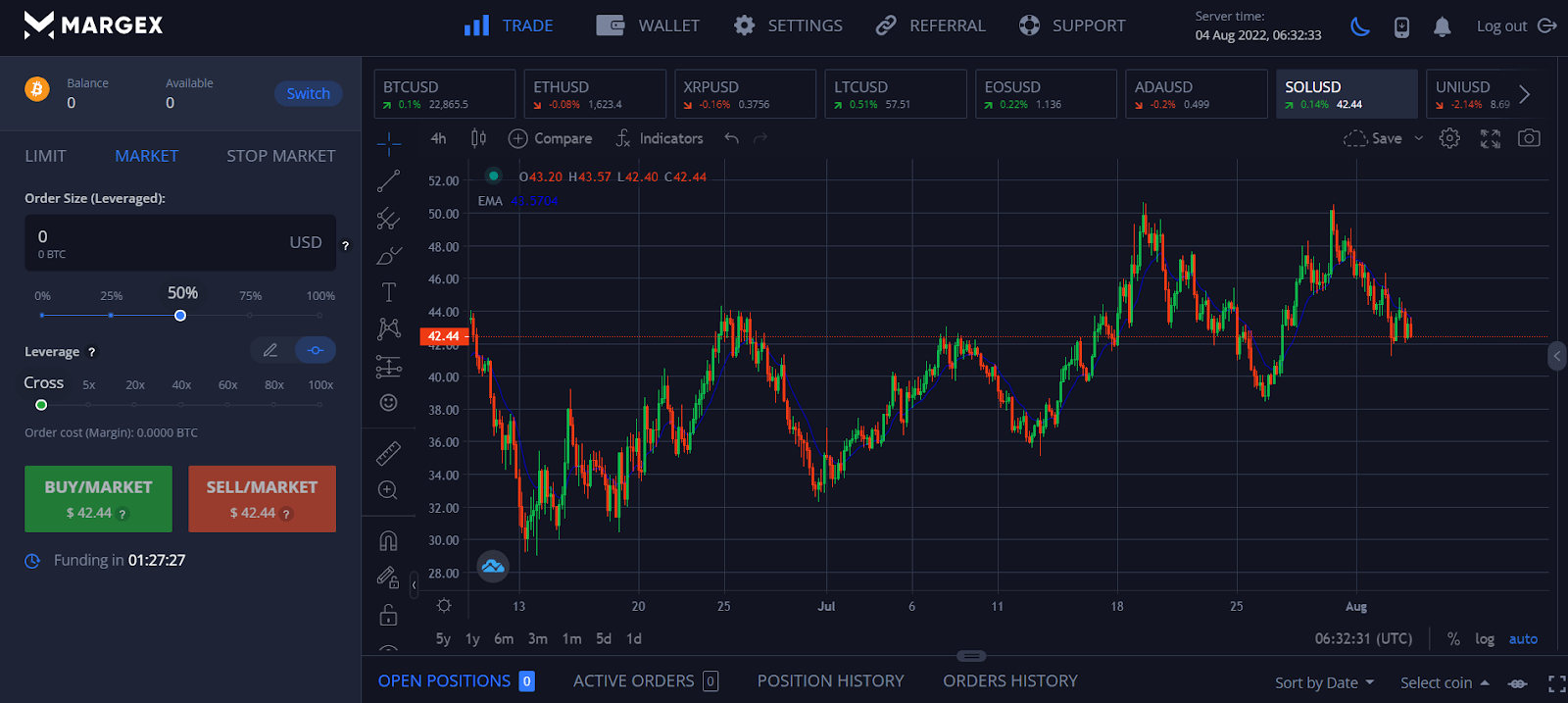Open the emoji icons tool
Viewport: 1568px width, 703px height.
388,403
